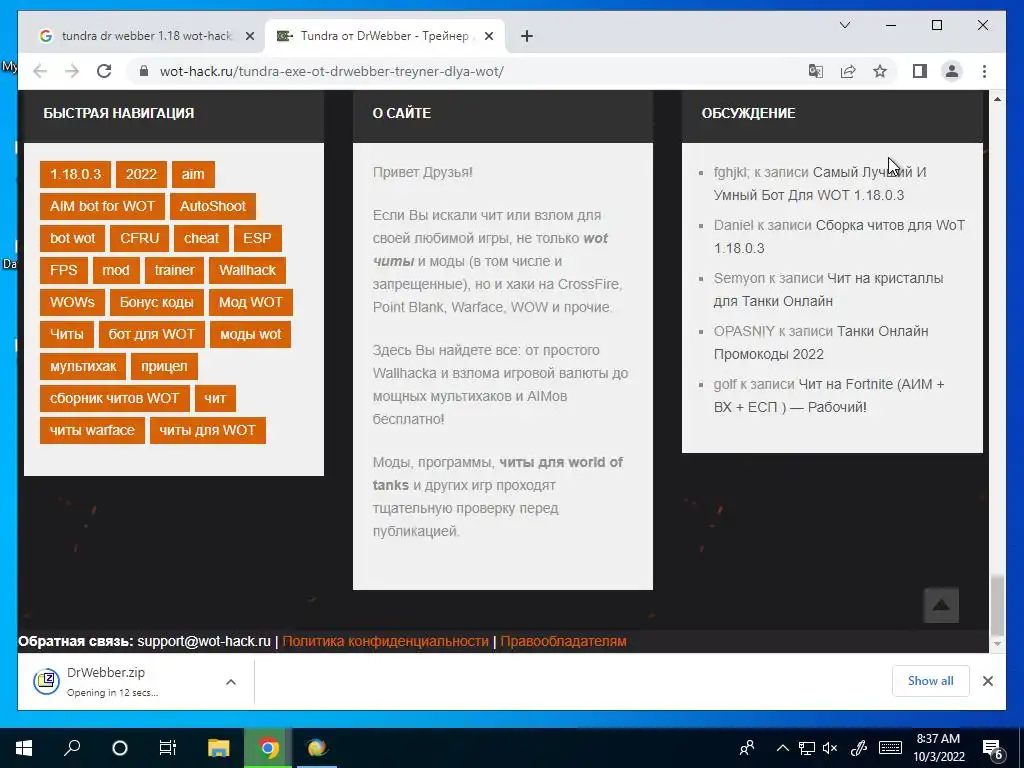Click the 2022 tag
The image size is (1024, 768).
(141, 174)
